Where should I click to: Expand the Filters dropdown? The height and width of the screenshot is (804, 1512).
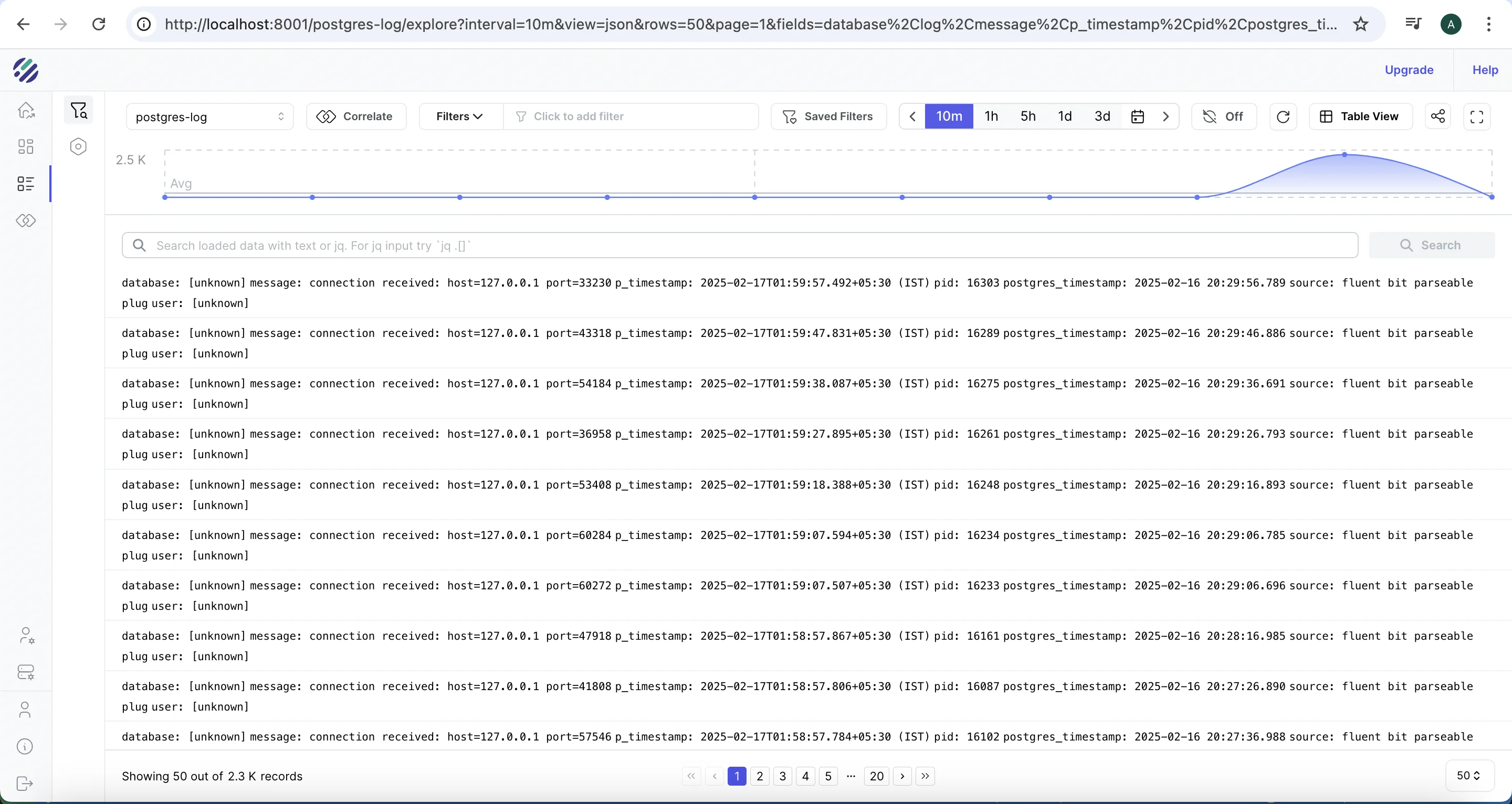click(x=459, y=116)
